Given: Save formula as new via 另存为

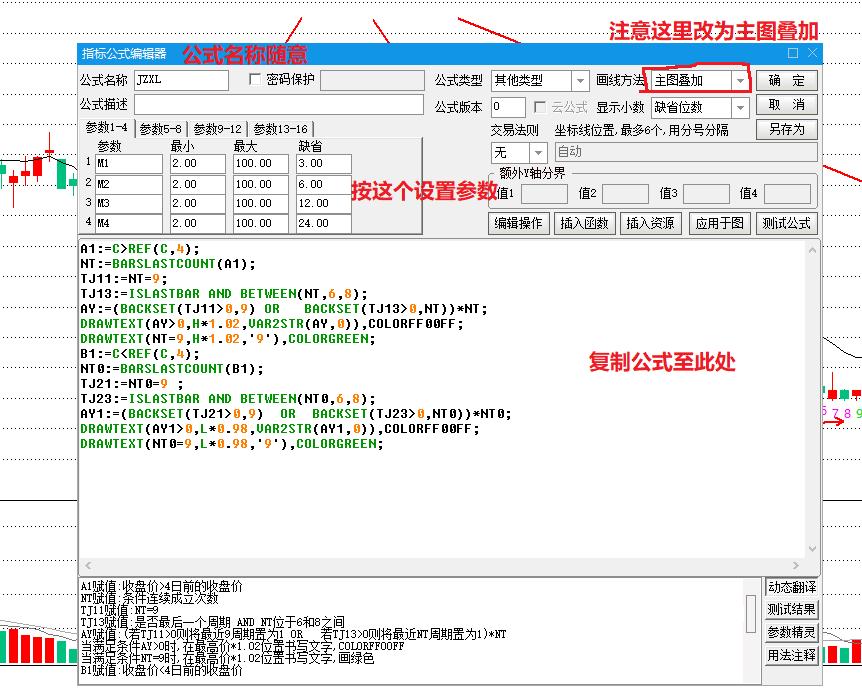Looking at the screenshot, I should pos(787,129).
